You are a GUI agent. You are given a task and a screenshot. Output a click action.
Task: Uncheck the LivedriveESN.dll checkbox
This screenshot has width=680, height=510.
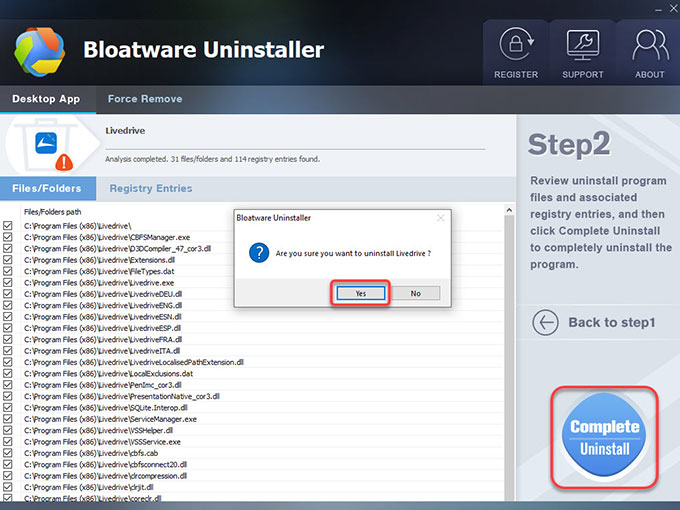pos(8,317)
